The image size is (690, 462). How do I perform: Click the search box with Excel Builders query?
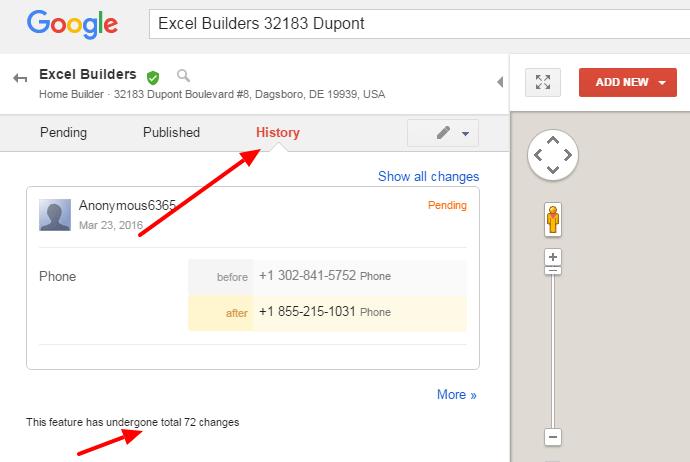(419, 24)
